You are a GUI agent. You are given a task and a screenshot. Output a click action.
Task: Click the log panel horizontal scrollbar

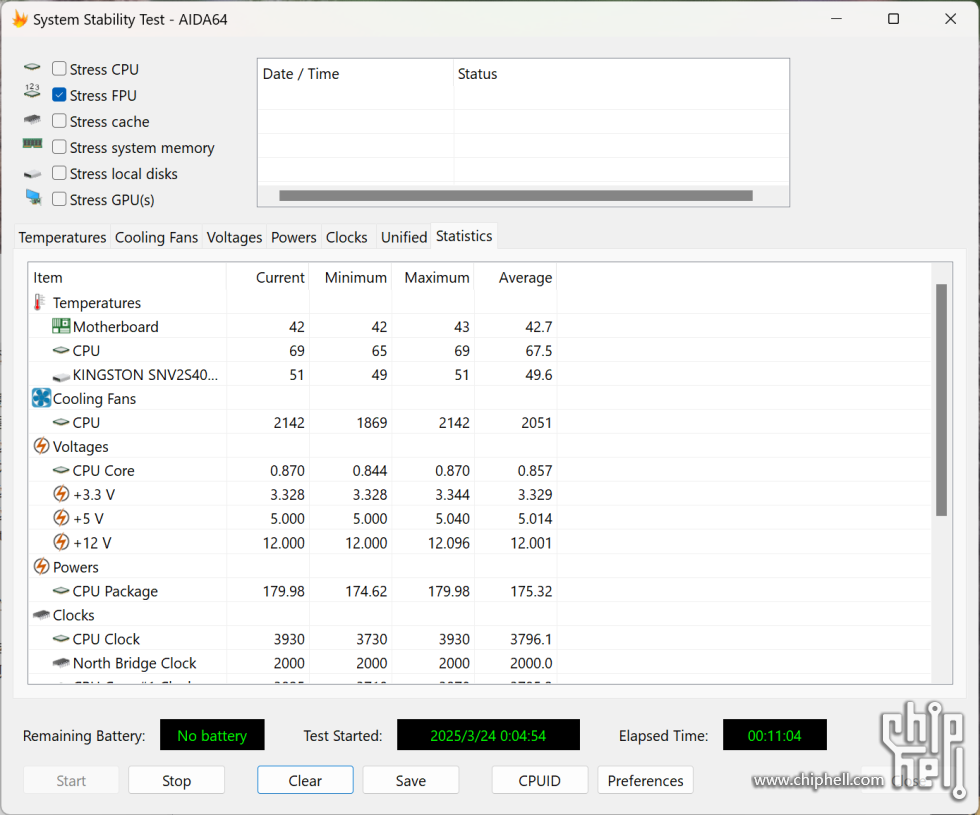coord(516,196)
